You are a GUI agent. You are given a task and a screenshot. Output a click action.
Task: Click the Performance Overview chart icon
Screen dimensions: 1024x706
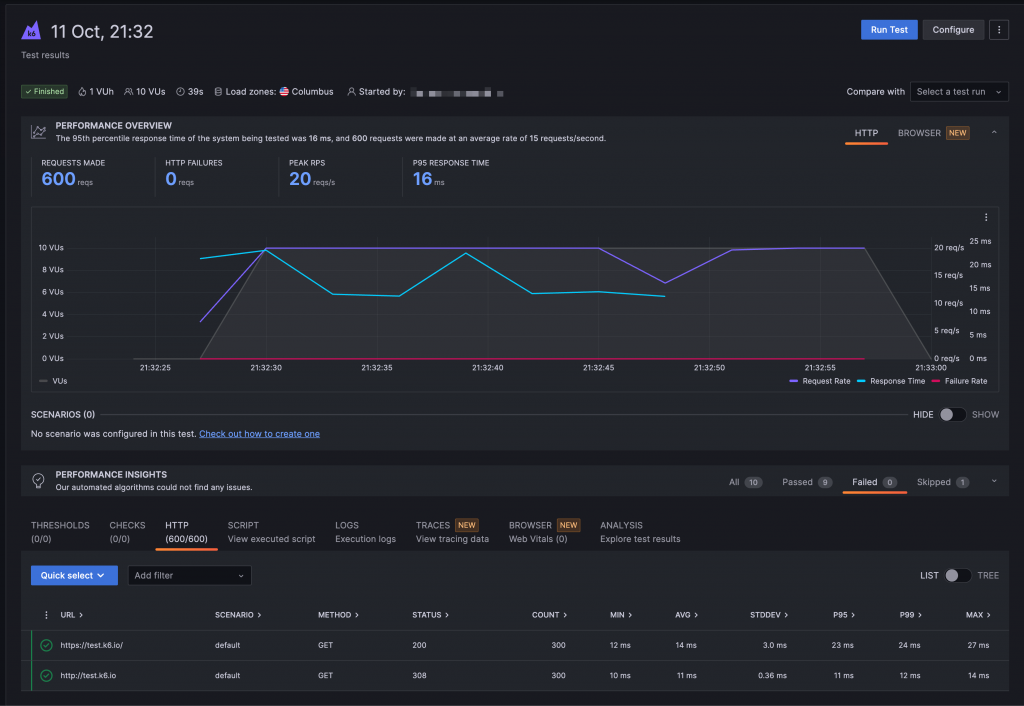coord(38,132)
